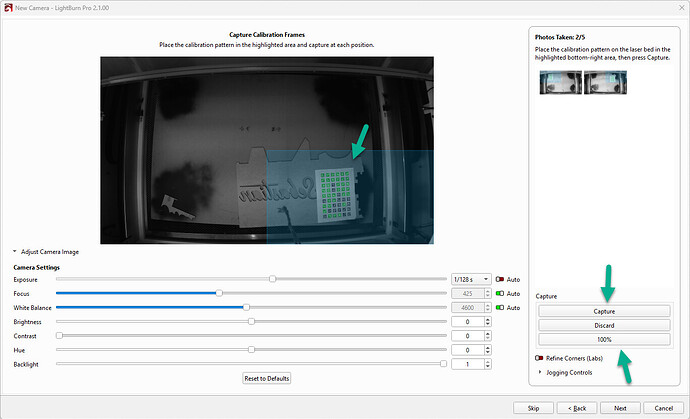
Task: Click the Backlight value field
Action: pos(467,364)
